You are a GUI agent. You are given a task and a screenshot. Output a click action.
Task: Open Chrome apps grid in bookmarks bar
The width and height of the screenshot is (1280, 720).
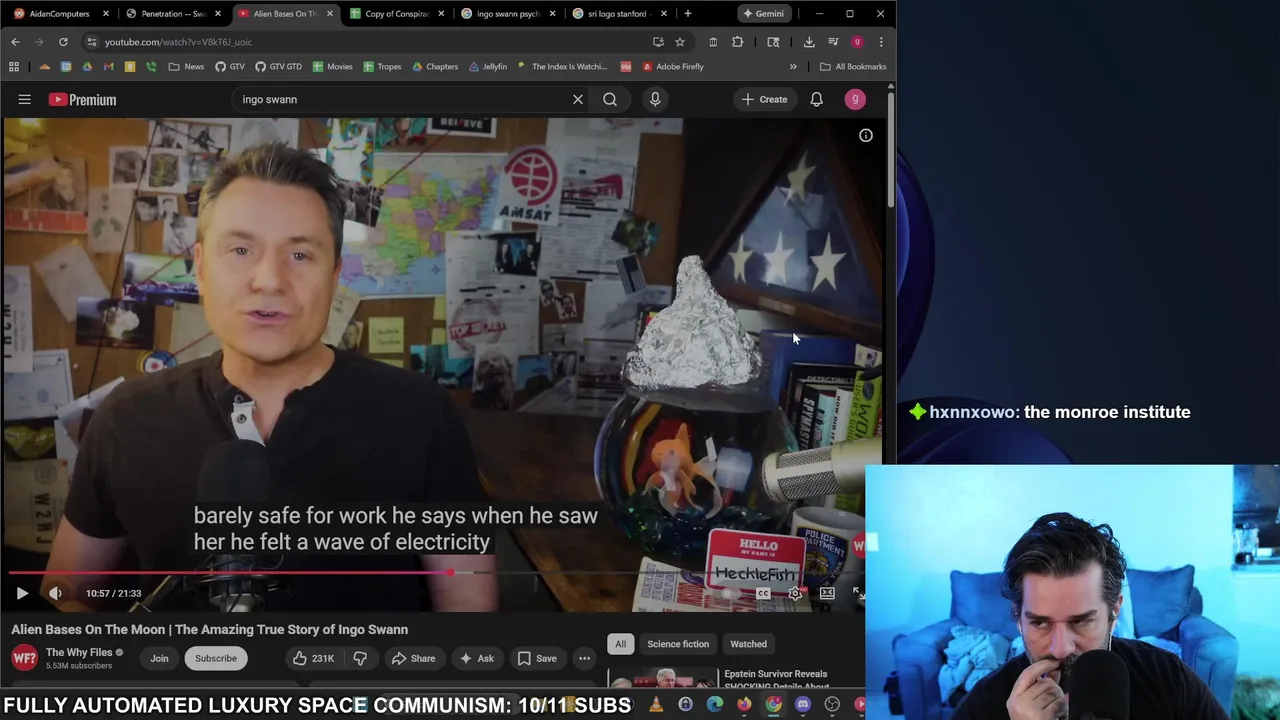pos(14,67)
